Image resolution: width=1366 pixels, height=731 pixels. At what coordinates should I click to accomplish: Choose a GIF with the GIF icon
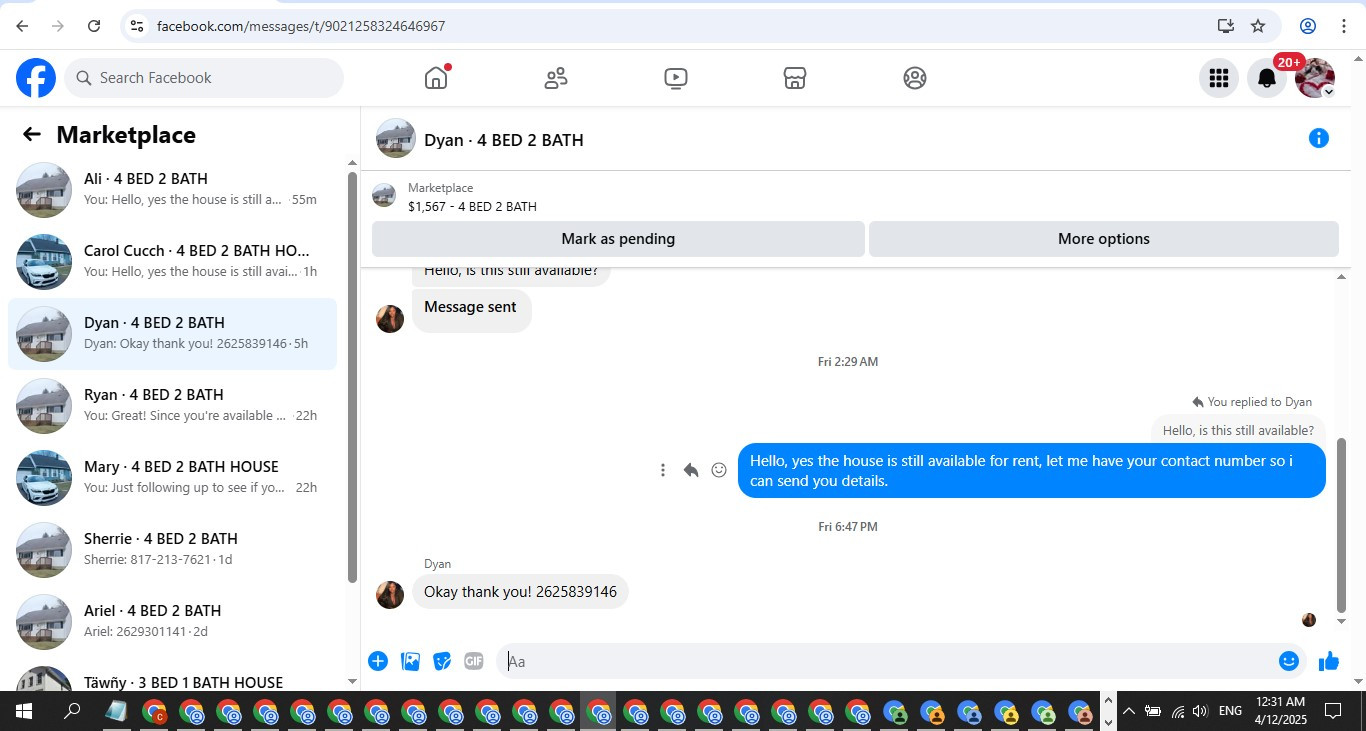(474, 661)
